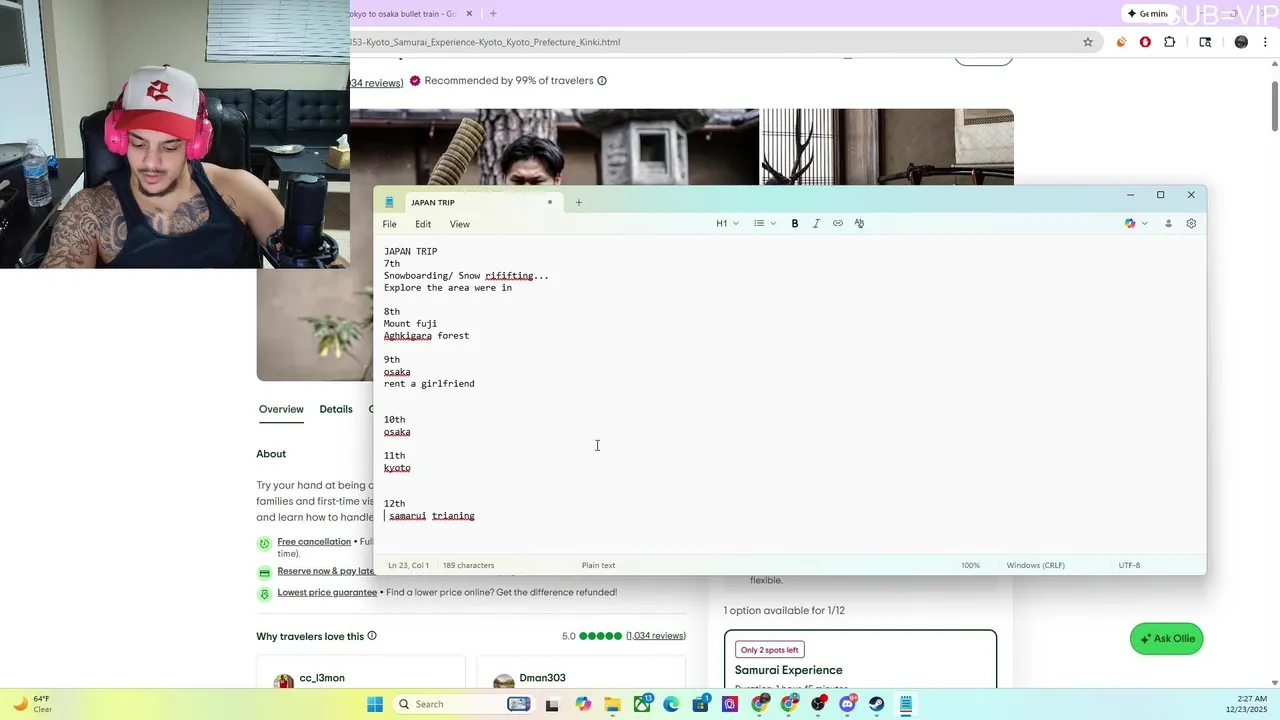Click info icon next to Why travelers love this

372,636
